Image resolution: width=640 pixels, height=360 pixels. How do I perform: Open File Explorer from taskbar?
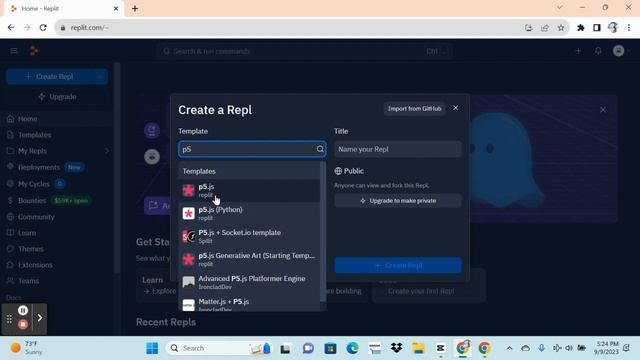[x=418, y=348]
